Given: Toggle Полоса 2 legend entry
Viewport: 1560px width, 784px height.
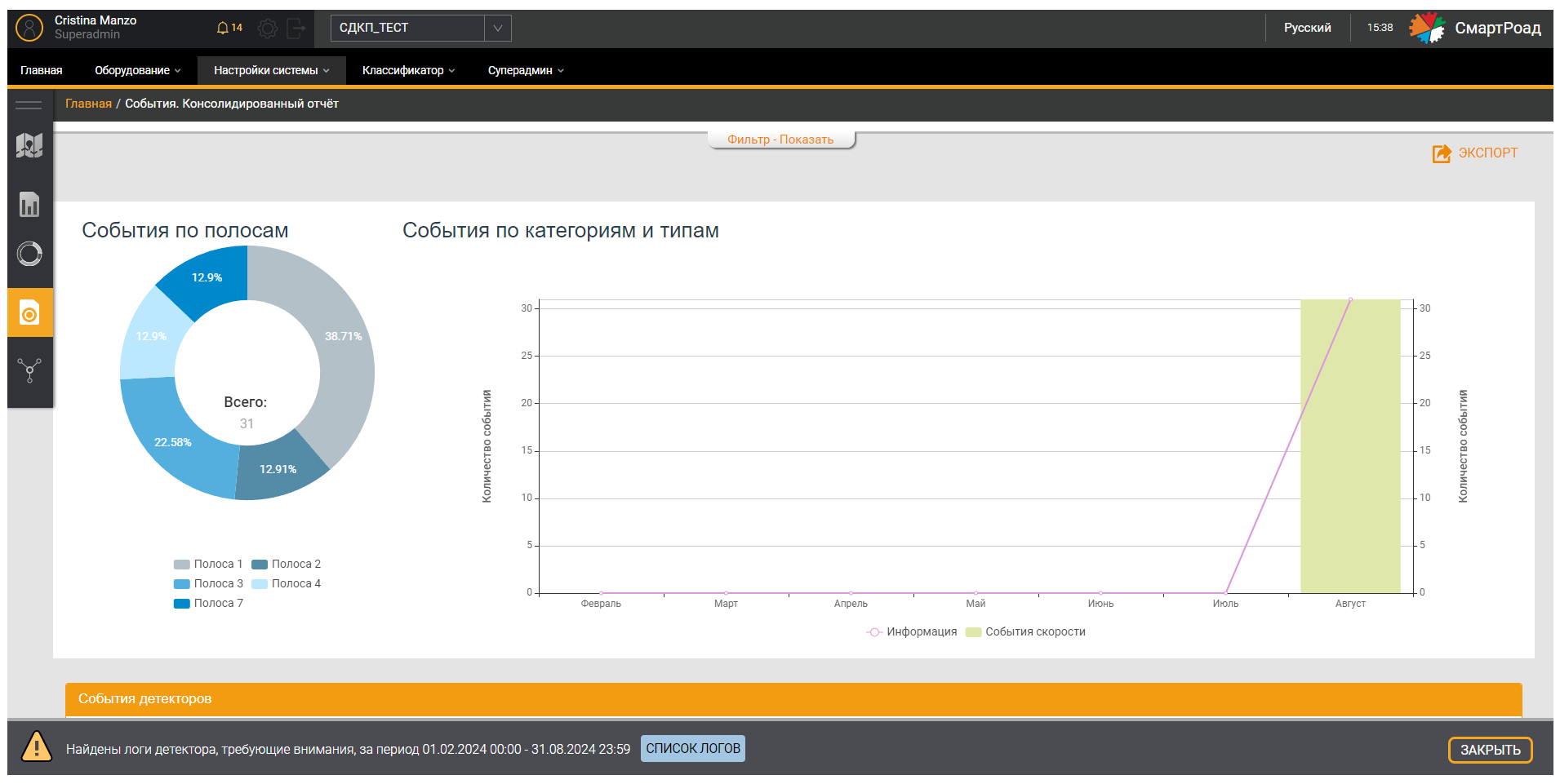Looking at the screenshot, I should tap(286, 565).
